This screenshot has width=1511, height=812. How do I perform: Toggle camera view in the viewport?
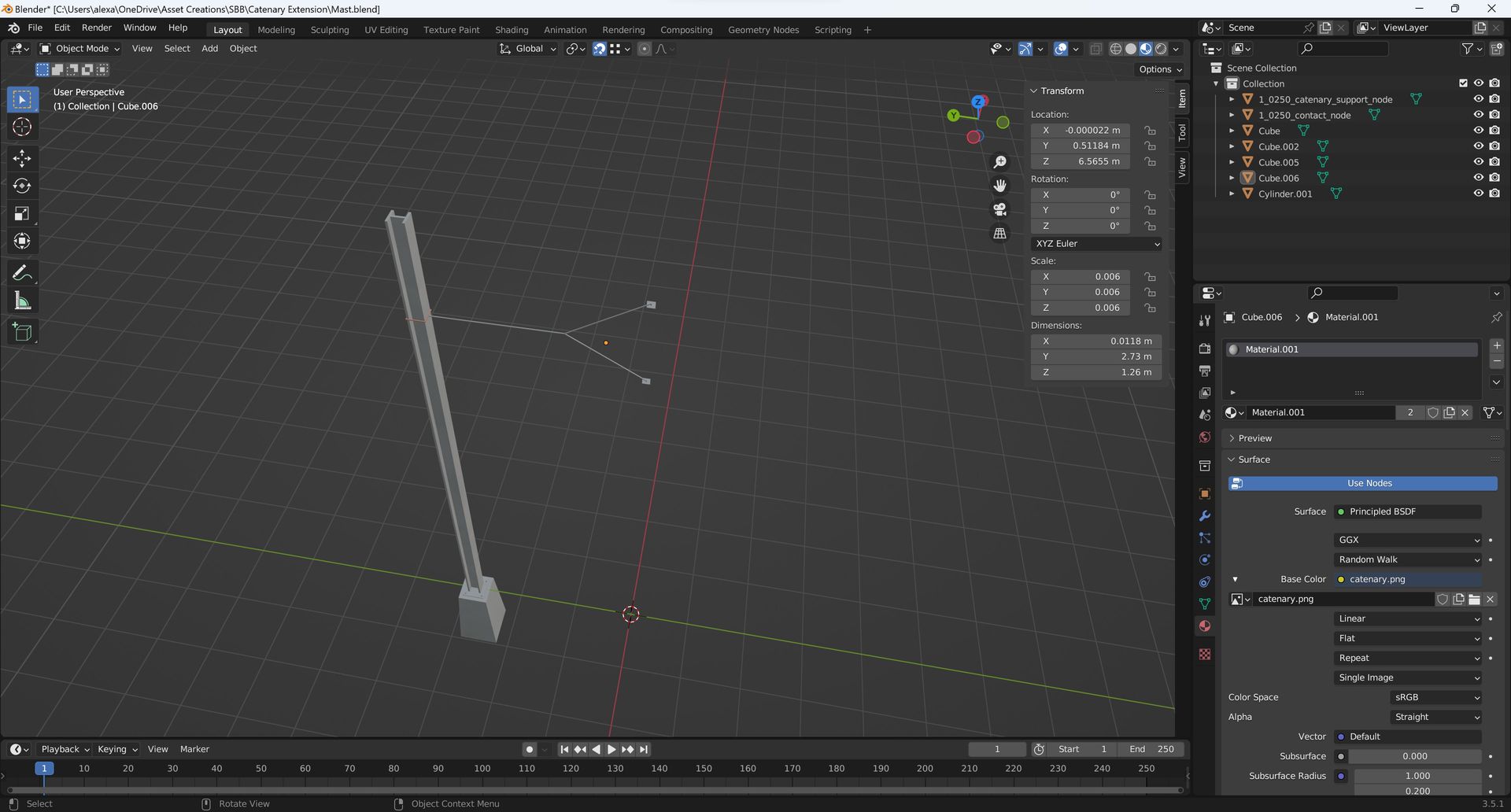[999, 209]
